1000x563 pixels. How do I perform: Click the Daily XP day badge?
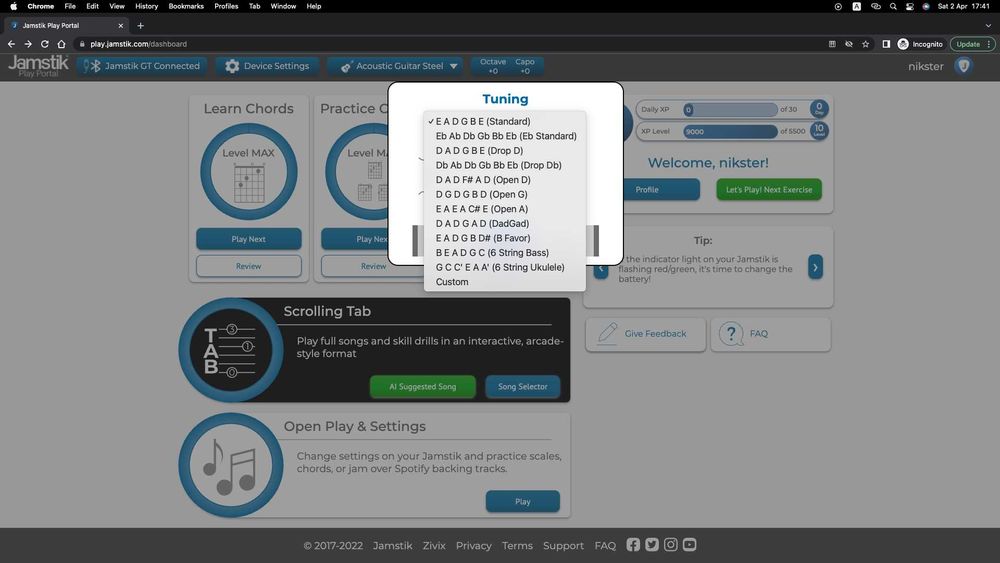819,109
